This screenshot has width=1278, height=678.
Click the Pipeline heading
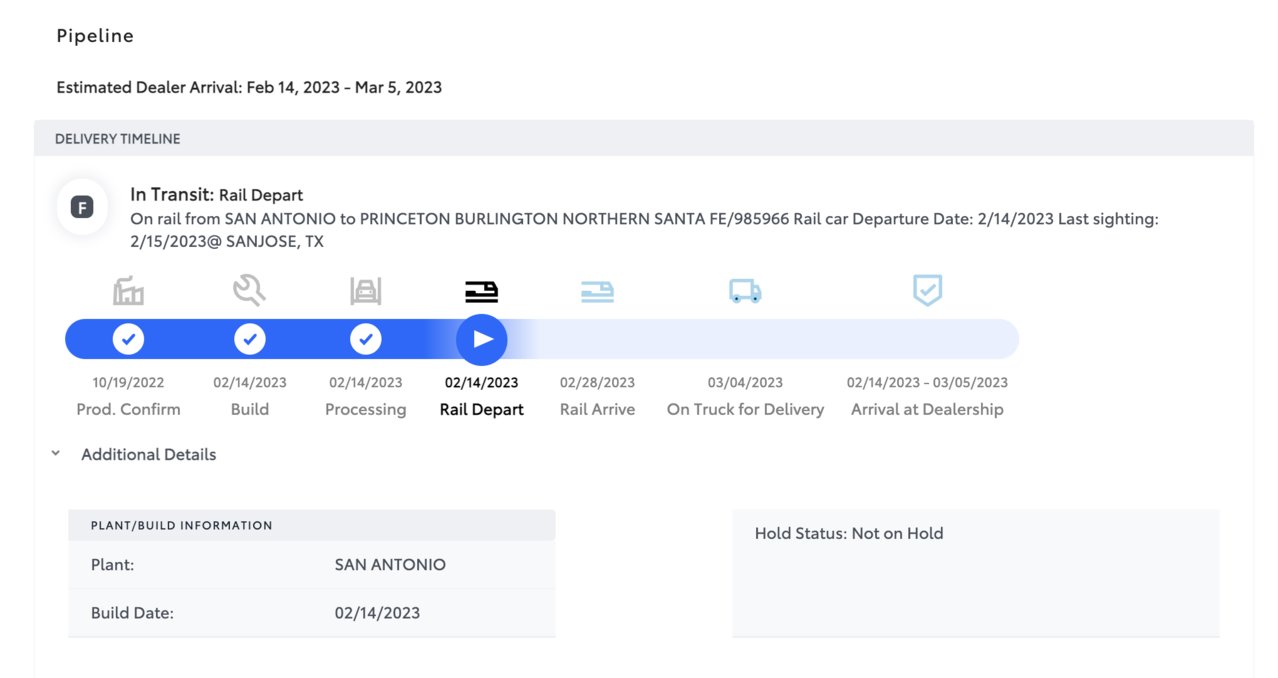[95, 36]
